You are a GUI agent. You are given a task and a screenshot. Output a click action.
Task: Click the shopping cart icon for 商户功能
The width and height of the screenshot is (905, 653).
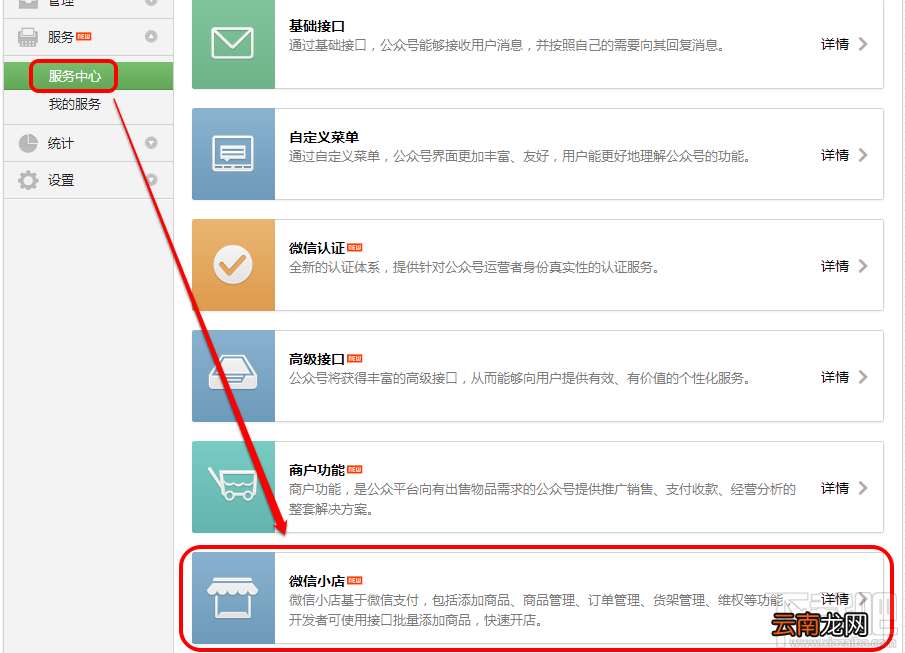tap(232, 484)
